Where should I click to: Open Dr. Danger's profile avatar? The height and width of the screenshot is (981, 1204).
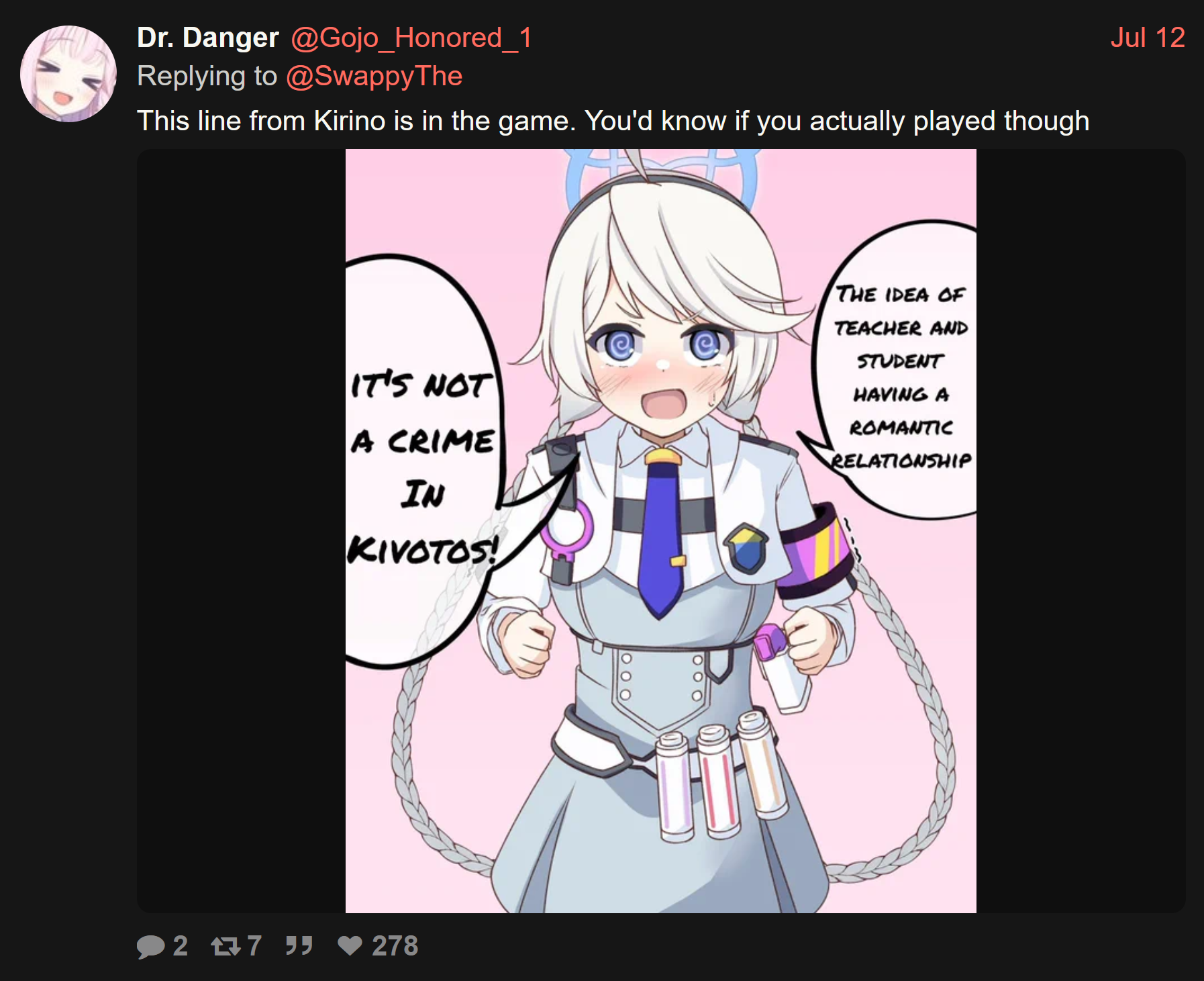point(68,74)
